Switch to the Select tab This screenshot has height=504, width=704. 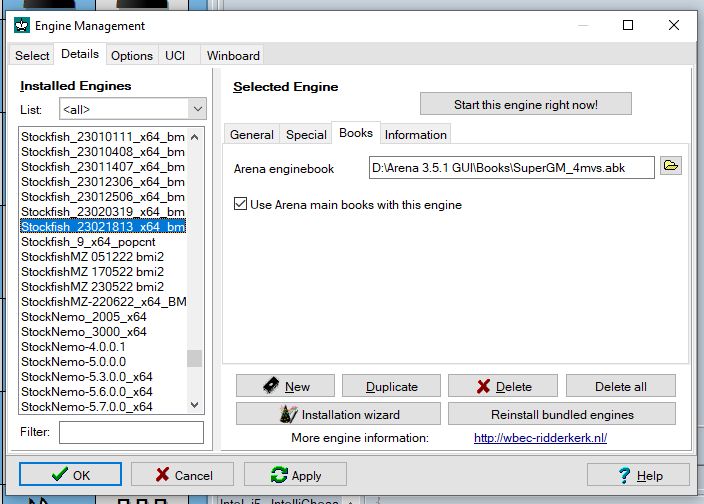point(32,56)
